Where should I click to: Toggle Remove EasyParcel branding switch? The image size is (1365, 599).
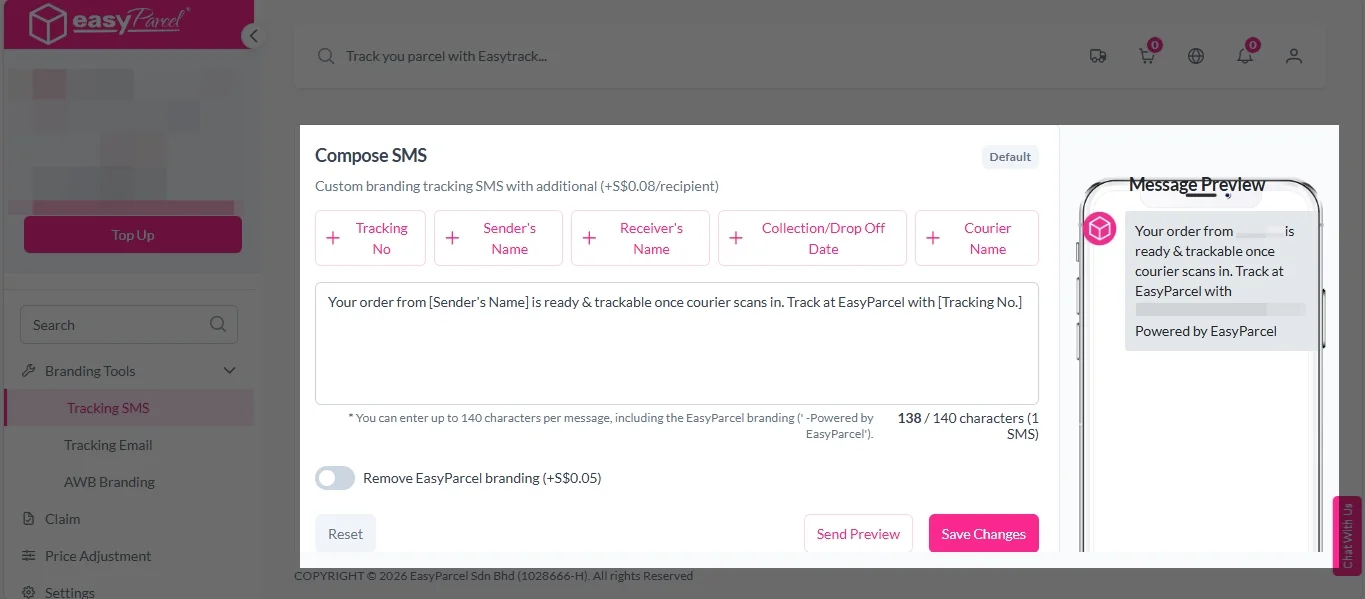335,478
